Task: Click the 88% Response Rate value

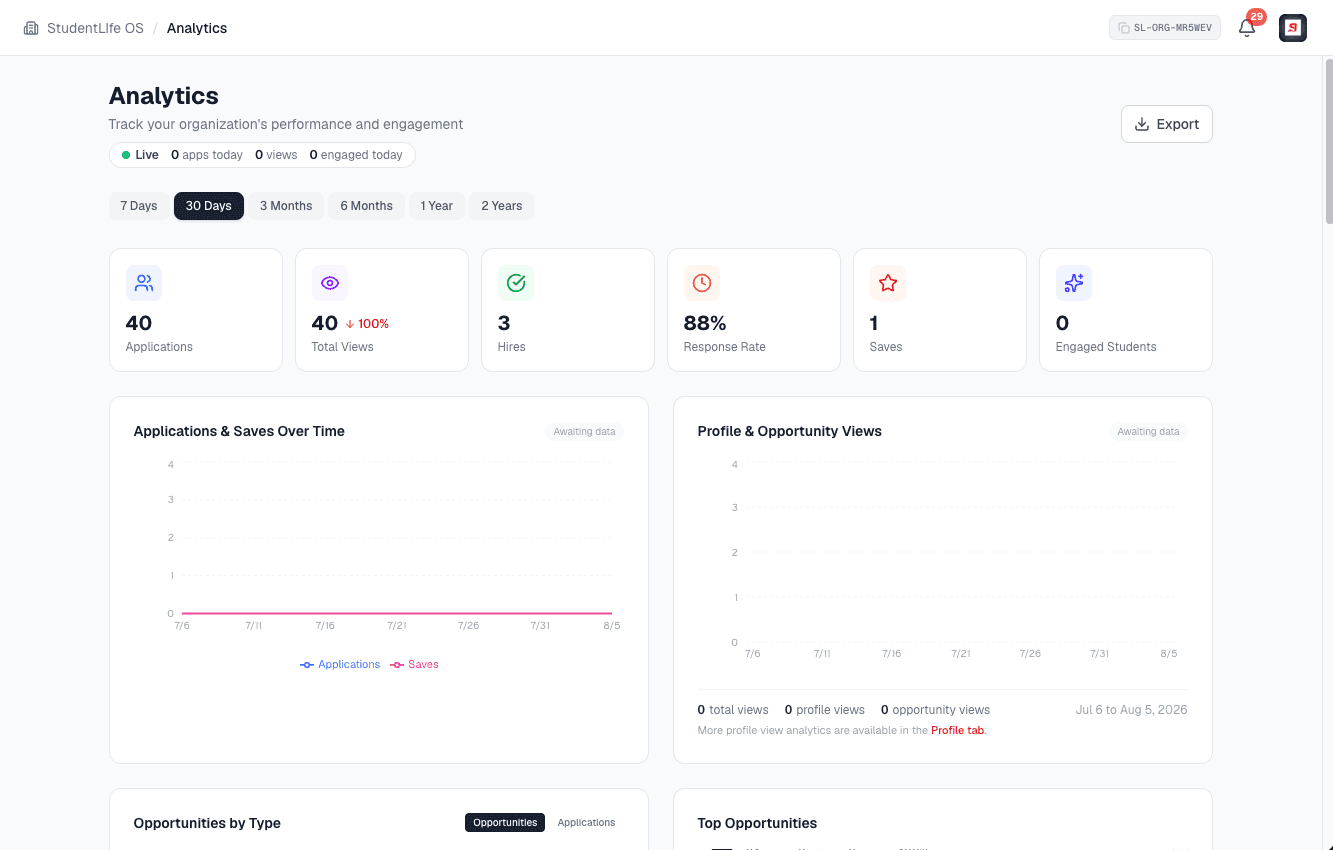Action: point(705,323)
